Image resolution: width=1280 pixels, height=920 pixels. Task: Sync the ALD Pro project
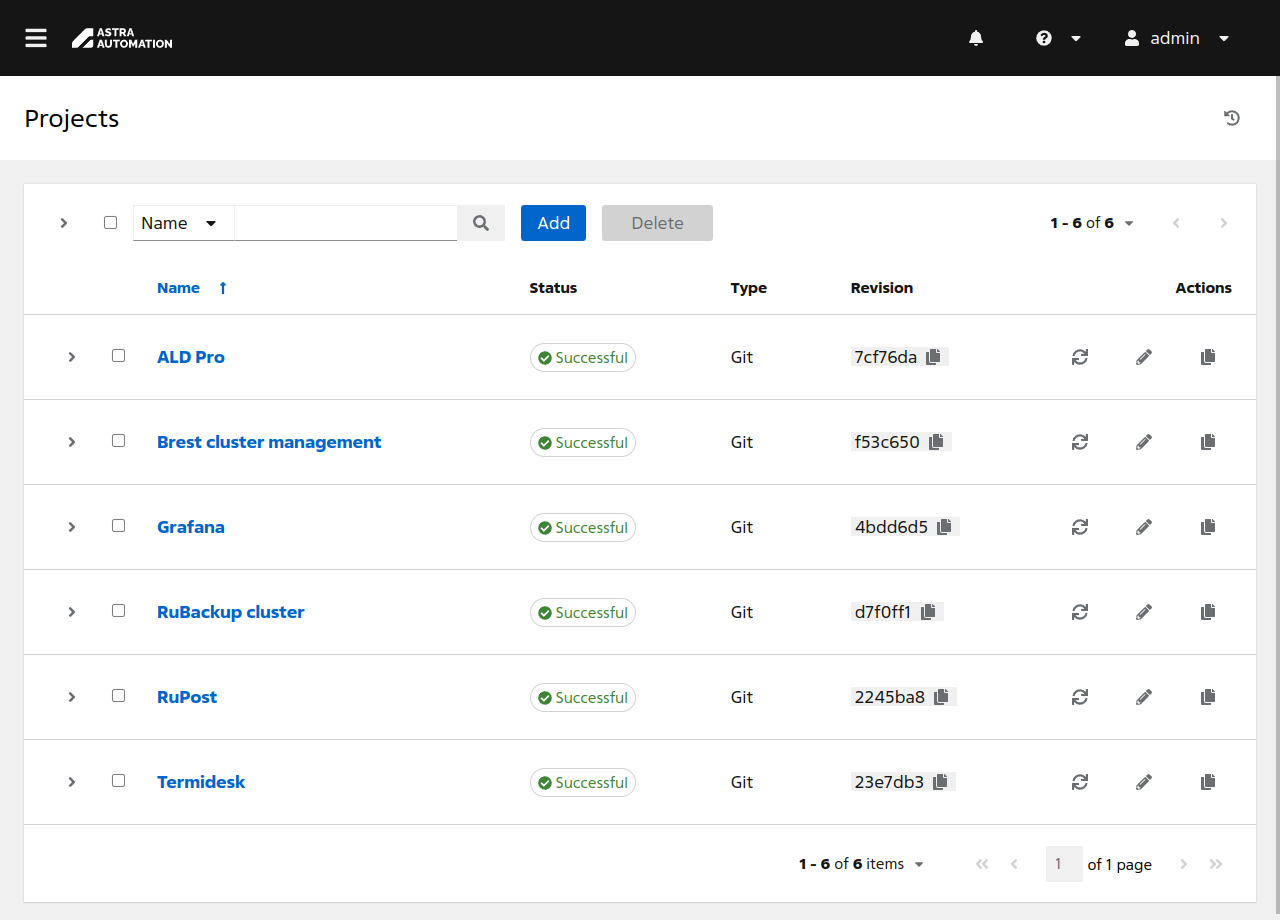(1079, 357)
